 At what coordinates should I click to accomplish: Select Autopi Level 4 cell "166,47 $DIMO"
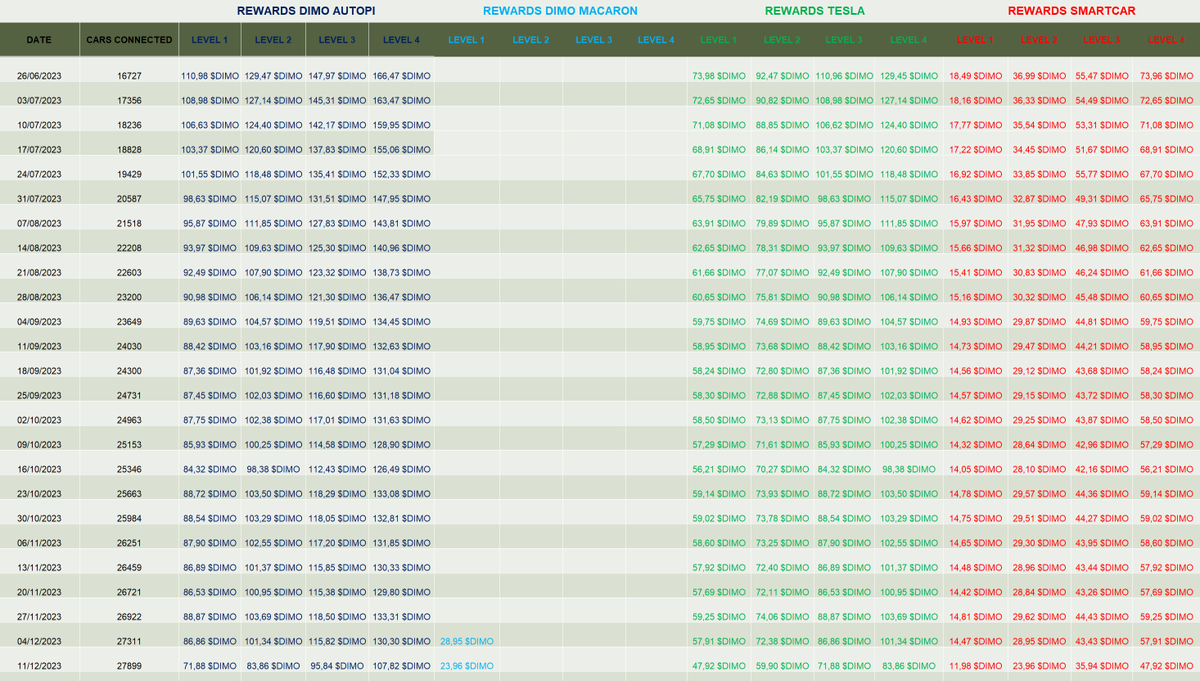(402, 76)
